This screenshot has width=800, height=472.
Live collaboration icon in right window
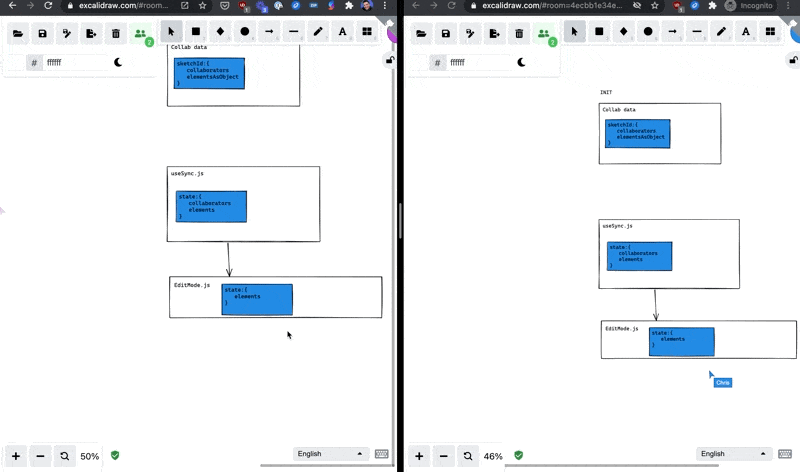click(543, 34)
